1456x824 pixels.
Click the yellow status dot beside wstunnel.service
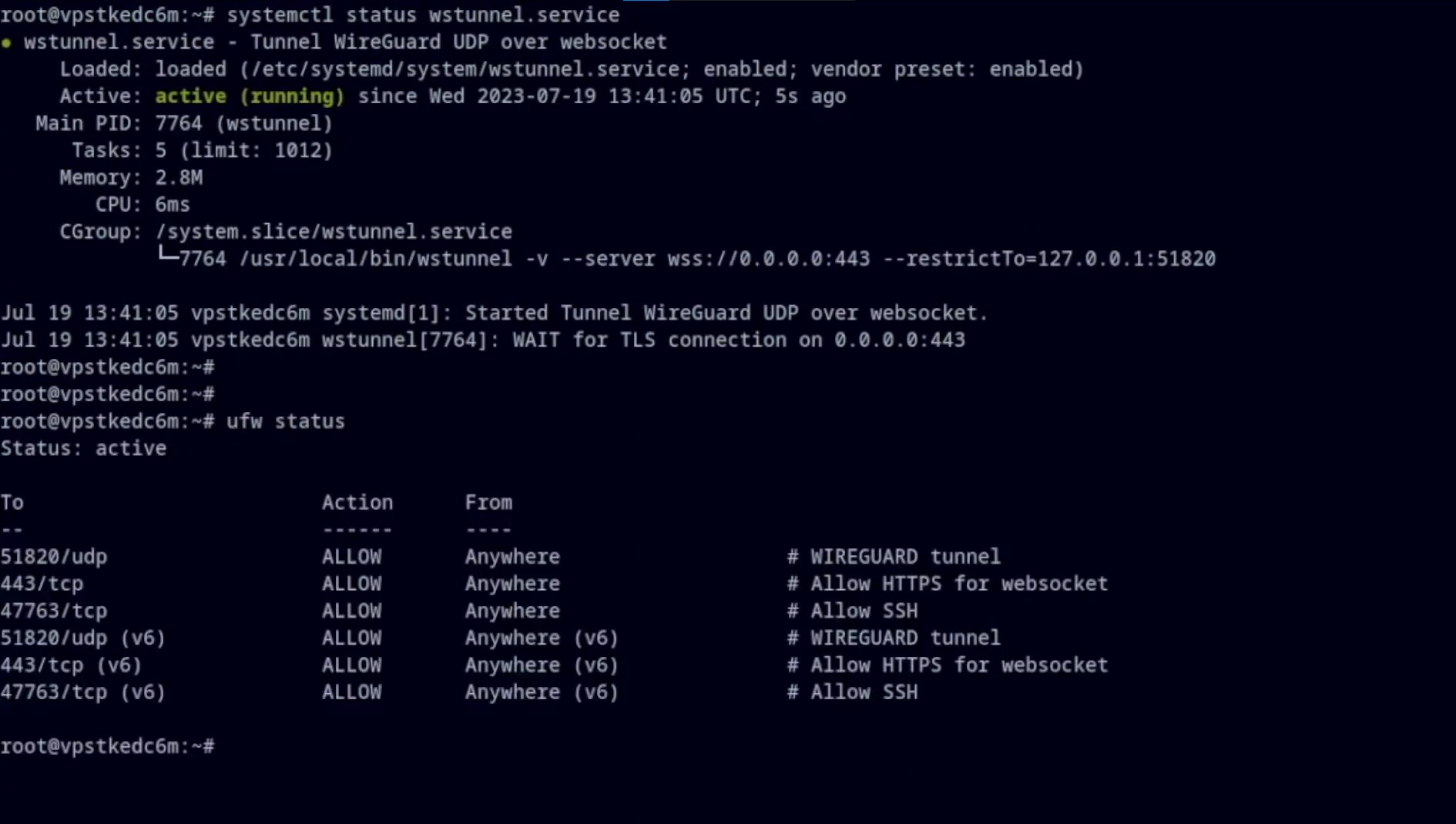[x=6, y=43]
